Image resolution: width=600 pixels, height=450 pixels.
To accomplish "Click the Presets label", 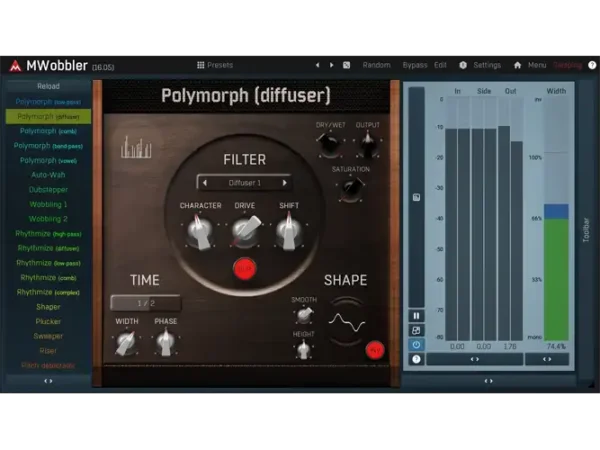I will pos(220,65).
